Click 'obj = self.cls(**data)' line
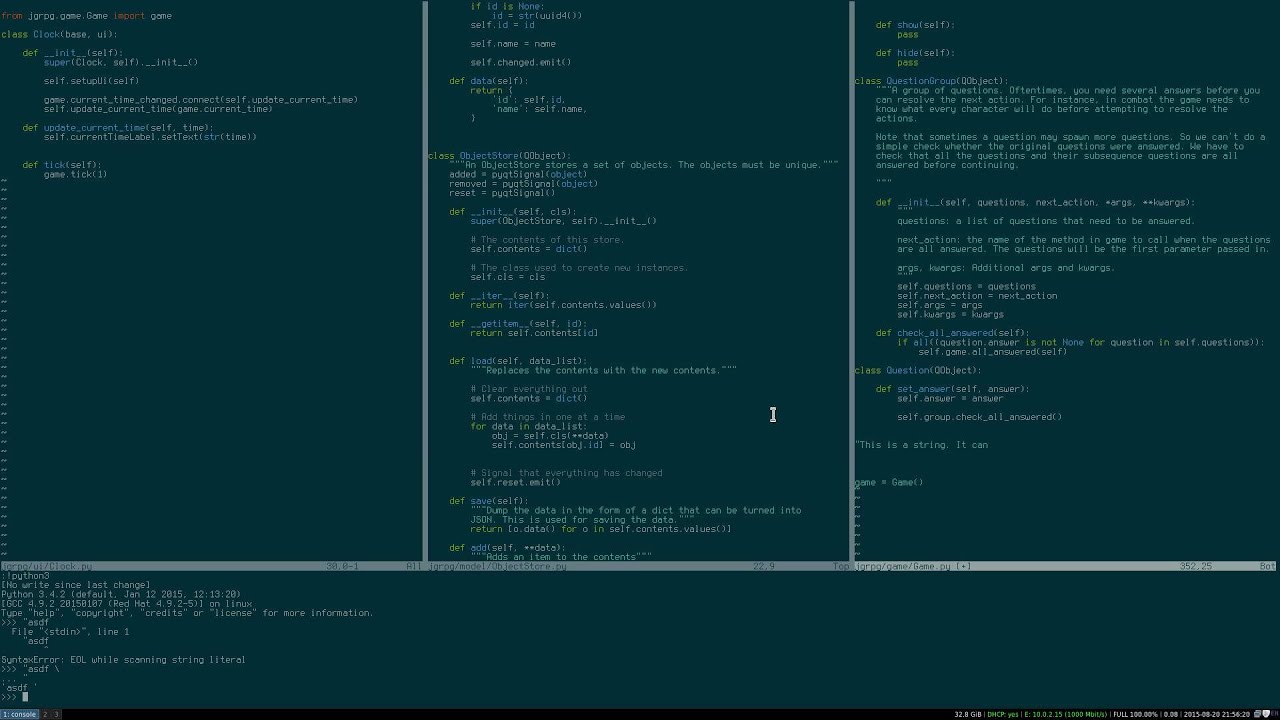1280x720 pixels. (x=550, y=436)
